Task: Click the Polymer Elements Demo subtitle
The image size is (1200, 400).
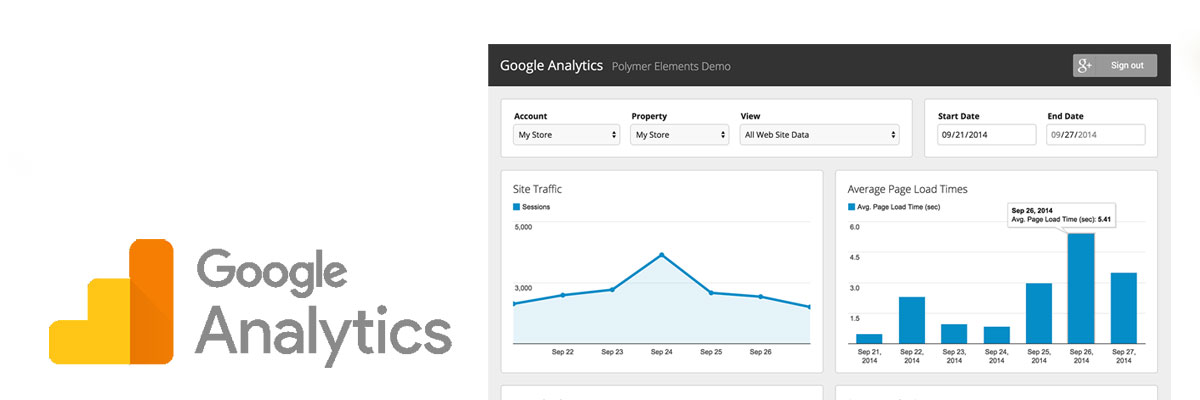Action: (x=671, y=67)
